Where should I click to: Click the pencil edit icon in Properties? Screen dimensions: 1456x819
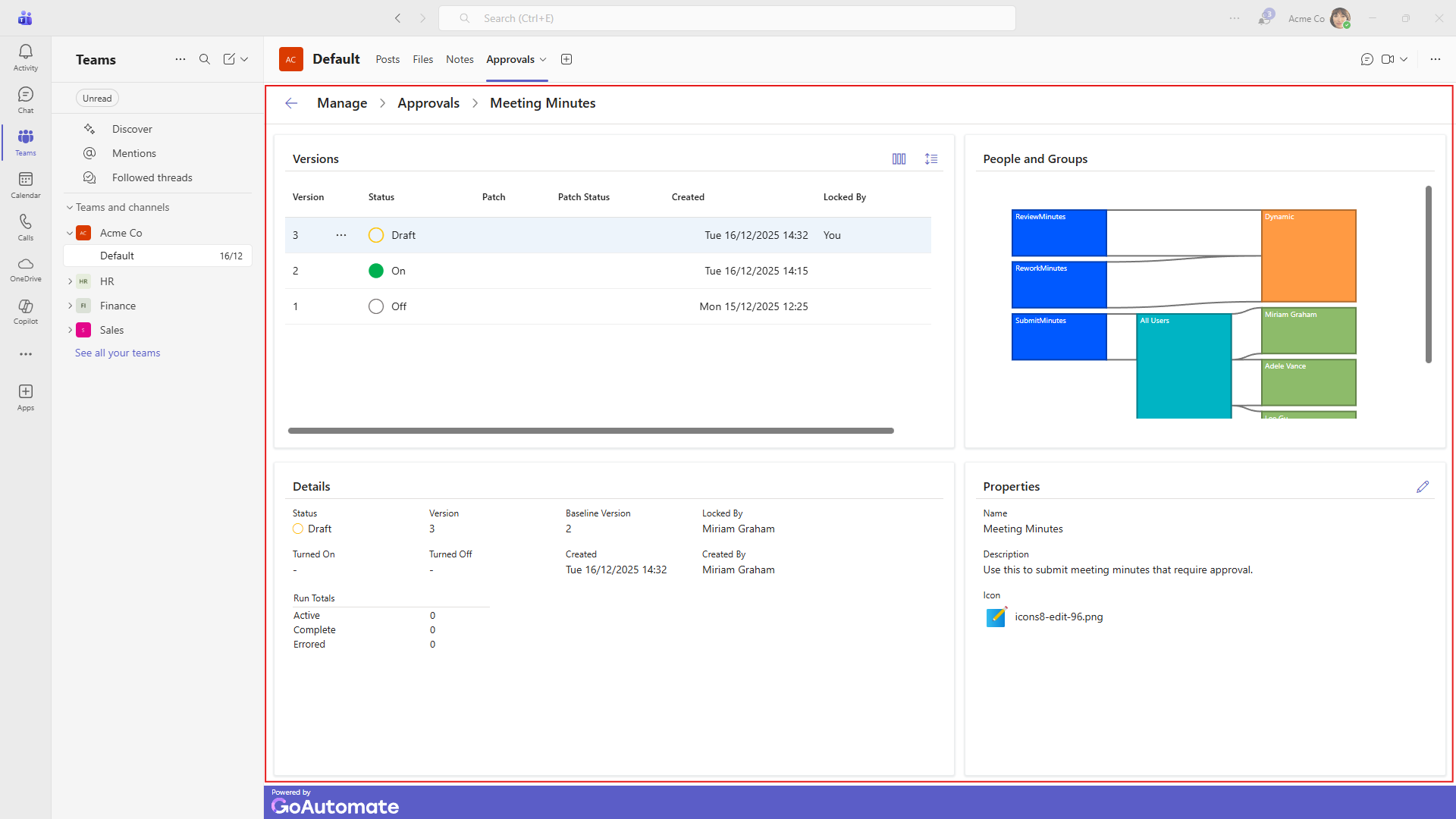[x=1423, y=487]
